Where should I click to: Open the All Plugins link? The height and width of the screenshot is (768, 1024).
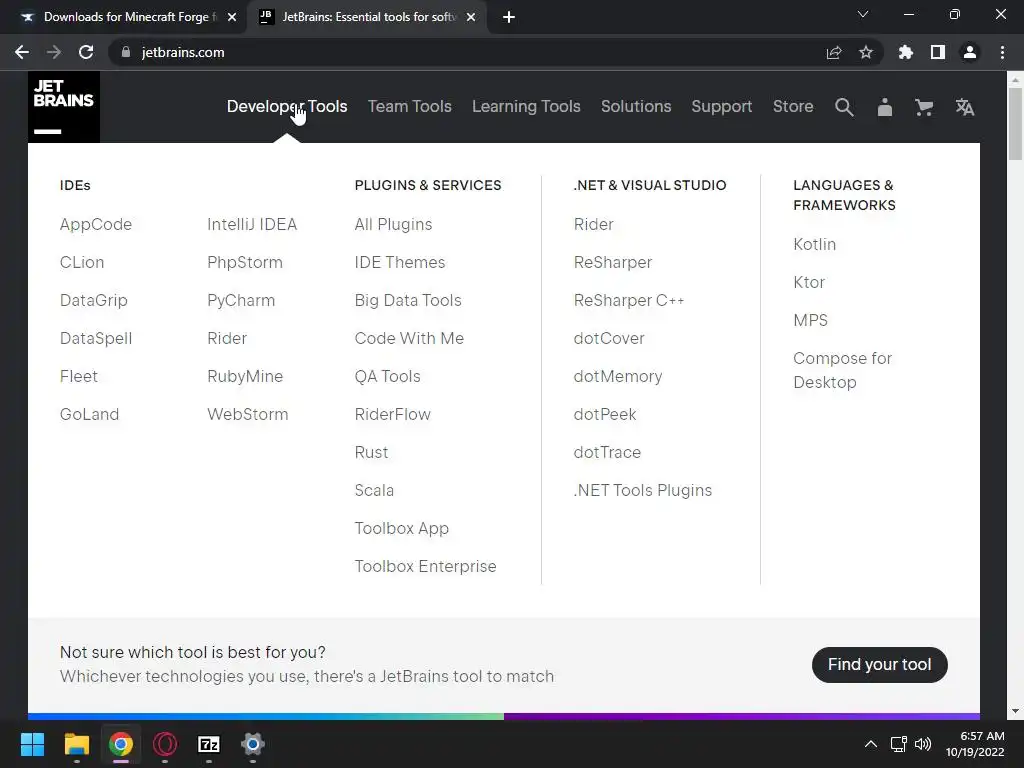click(x=393, y=225)
